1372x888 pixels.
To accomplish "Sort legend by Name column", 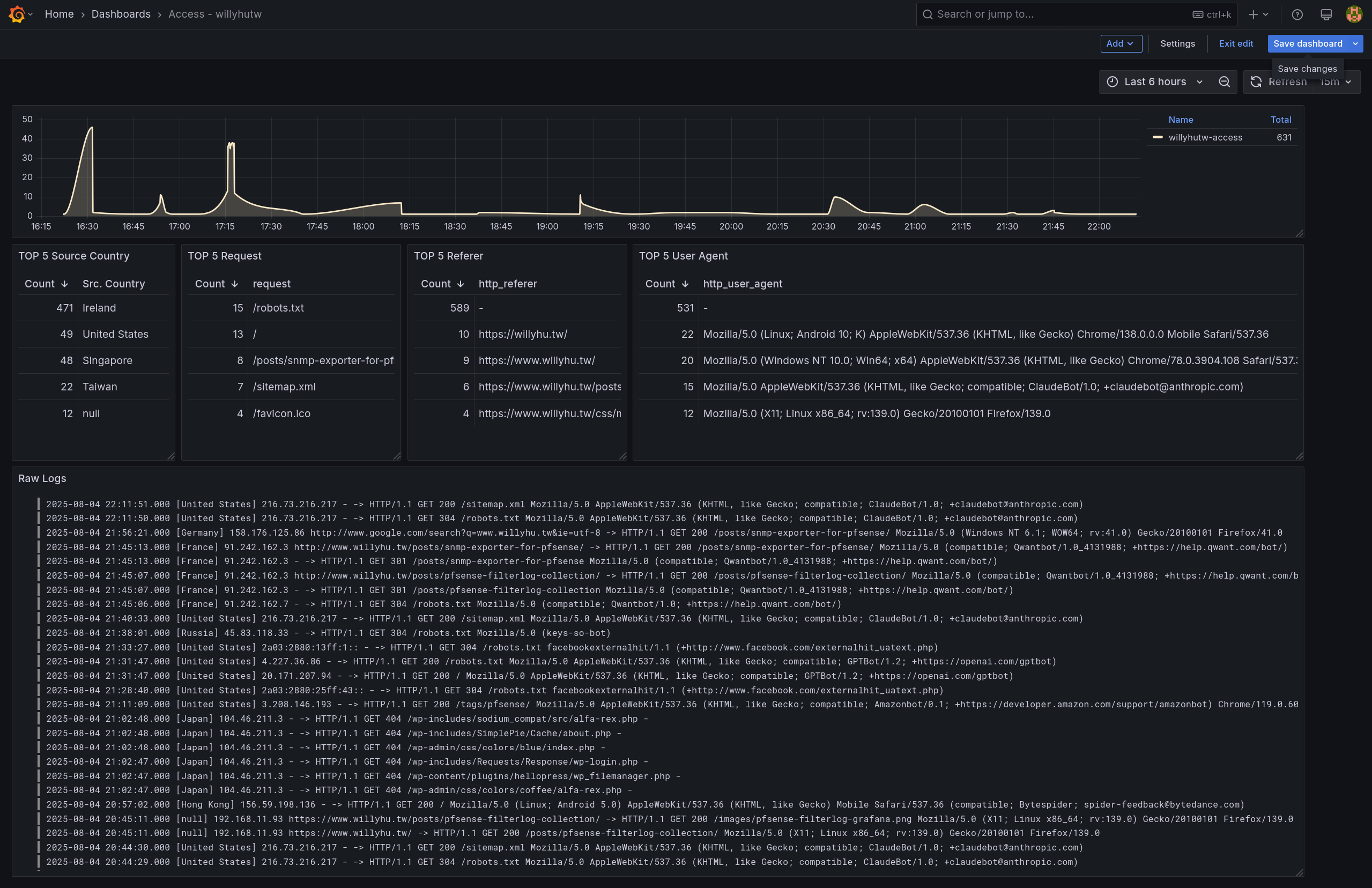I will coord(1181,120).
